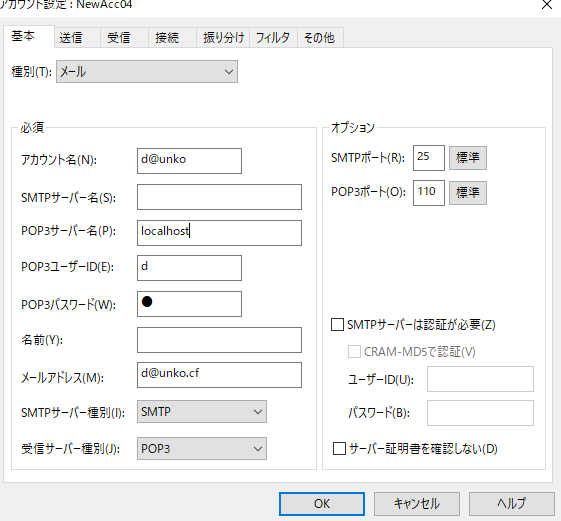
Task: Go to the 振り分け tab
Action: 223,37
